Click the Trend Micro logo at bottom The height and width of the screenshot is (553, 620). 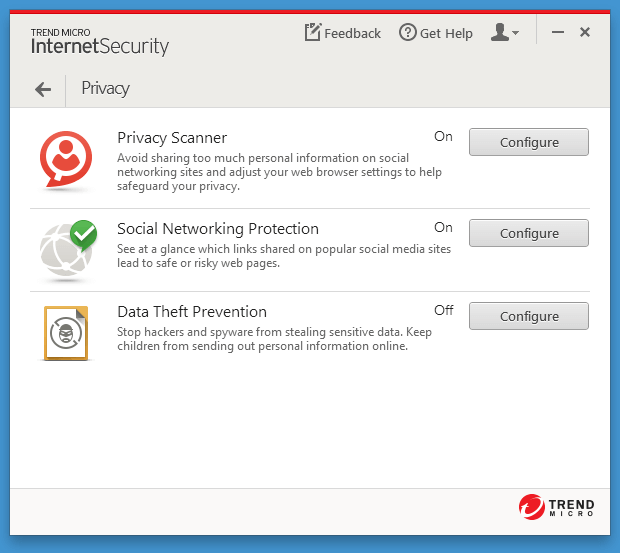point(557,507)
